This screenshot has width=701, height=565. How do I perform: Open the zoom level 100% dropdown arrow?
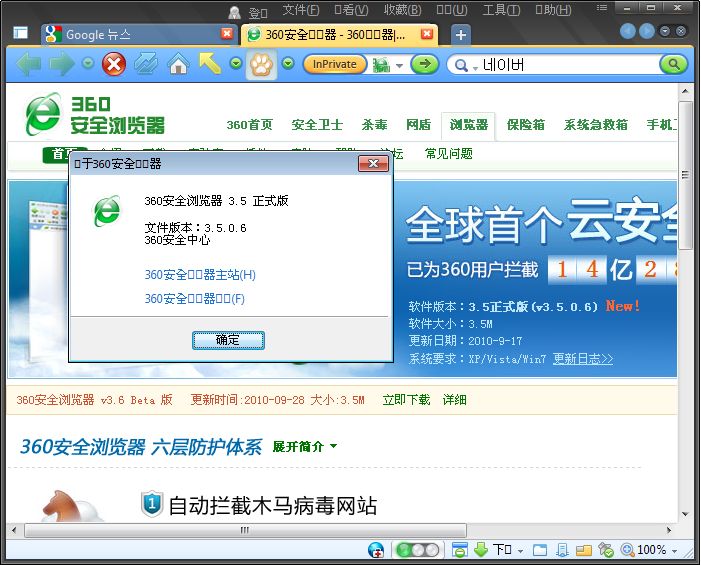tap(674, 551)
